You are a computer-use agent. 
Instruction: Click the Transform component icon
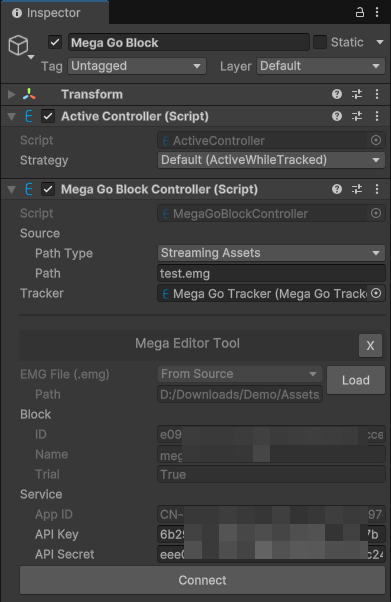[29, 94]
